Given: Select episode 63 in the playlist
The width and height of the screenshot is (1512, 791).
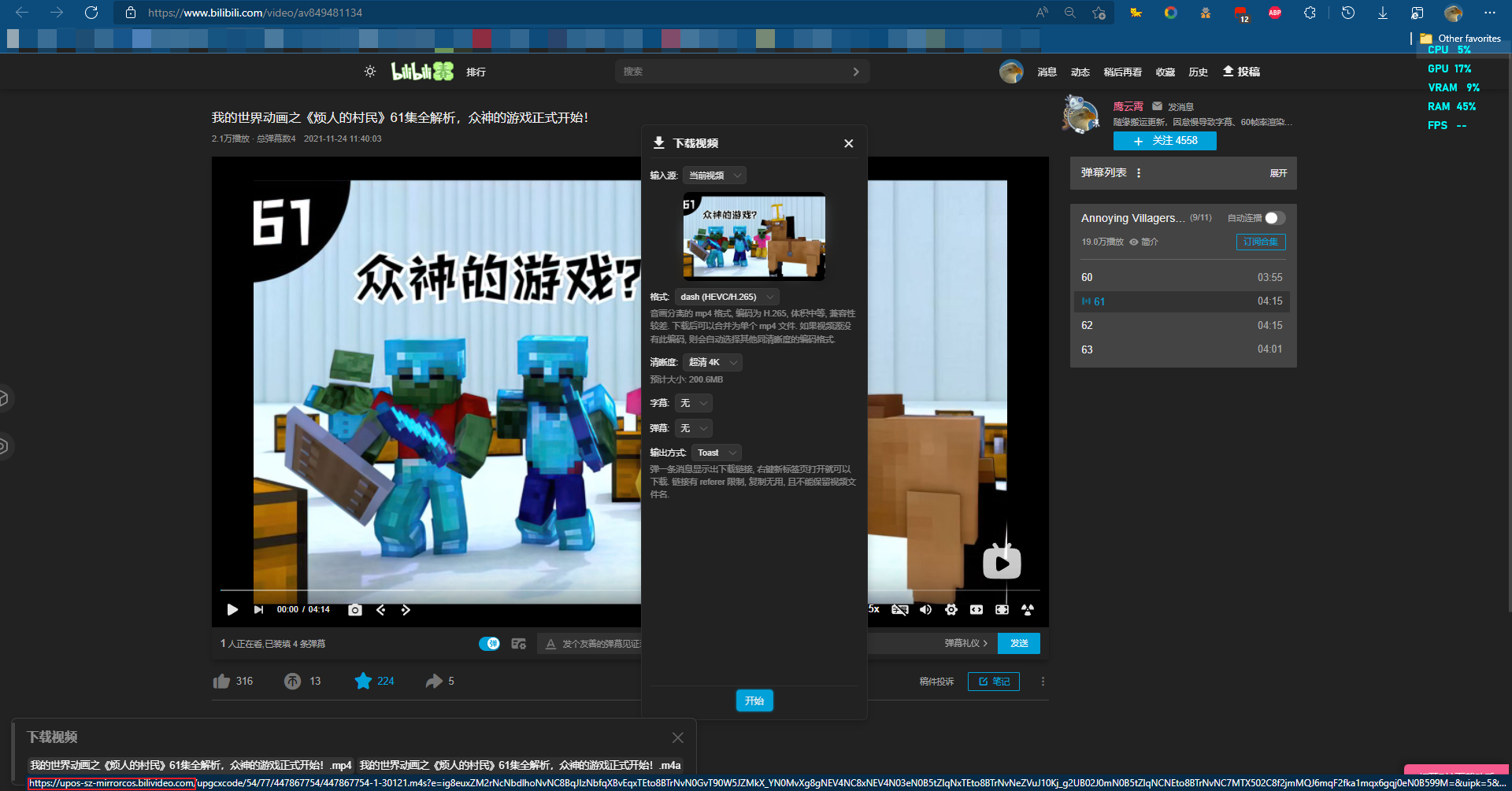Looking at the screenshot, I should pyautogui.click(x=1183, y=349).
